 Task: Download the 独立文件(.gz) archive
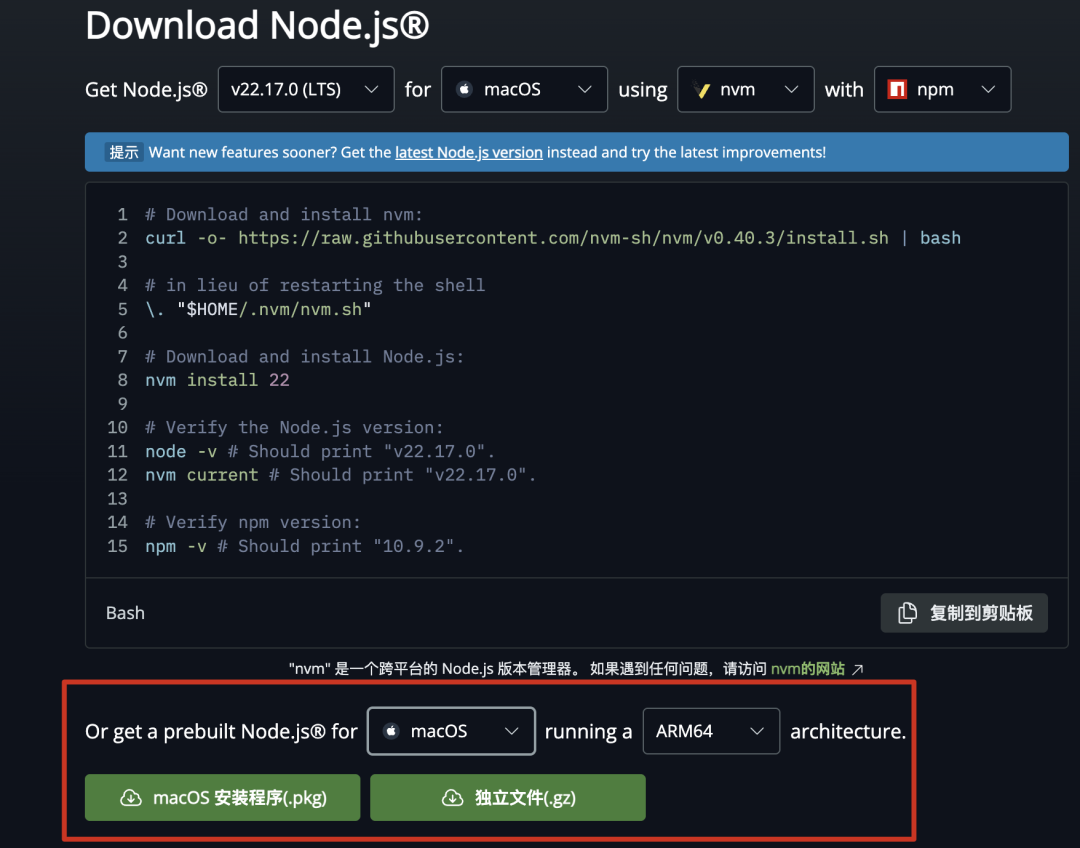[x=508, y=798]
